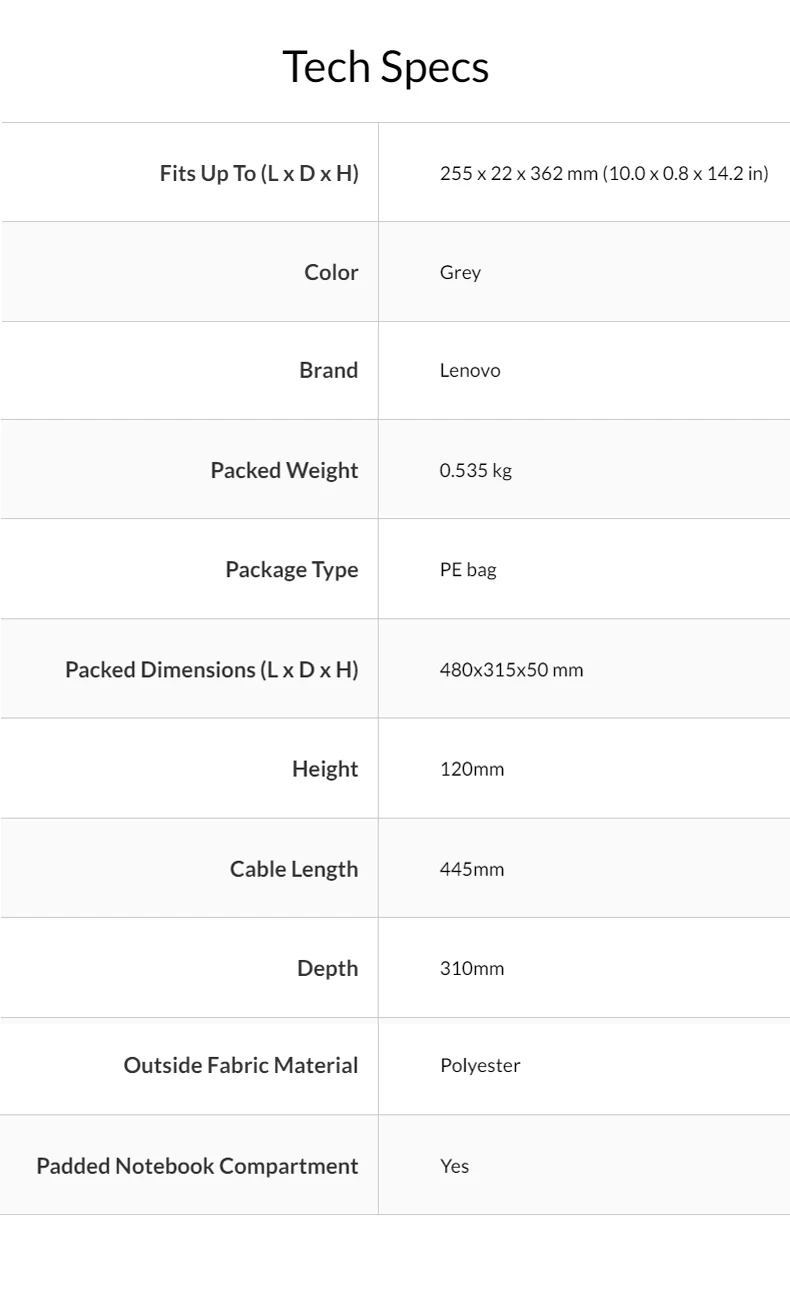Click the Packed Dimensions label
Screen dimensions: 790x1293
pyautogui.click(x=211, y=669)
